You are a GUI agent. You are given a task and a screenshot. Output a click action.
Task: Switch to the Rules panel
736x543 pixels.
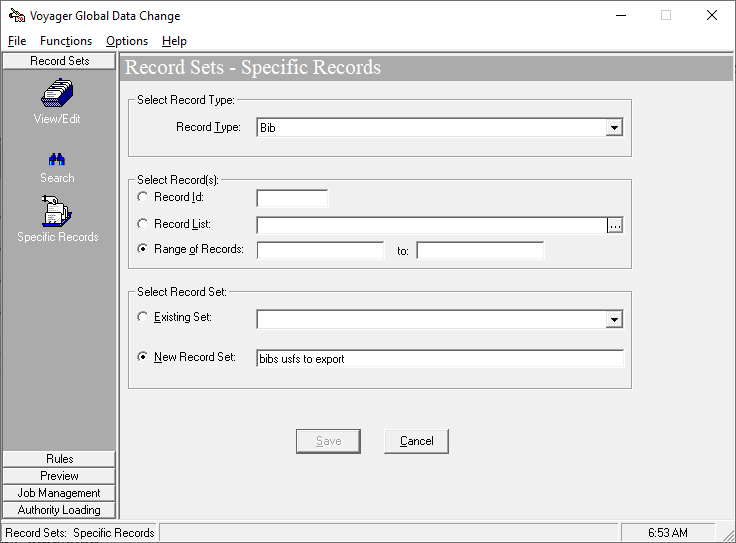tap(59, 459)
